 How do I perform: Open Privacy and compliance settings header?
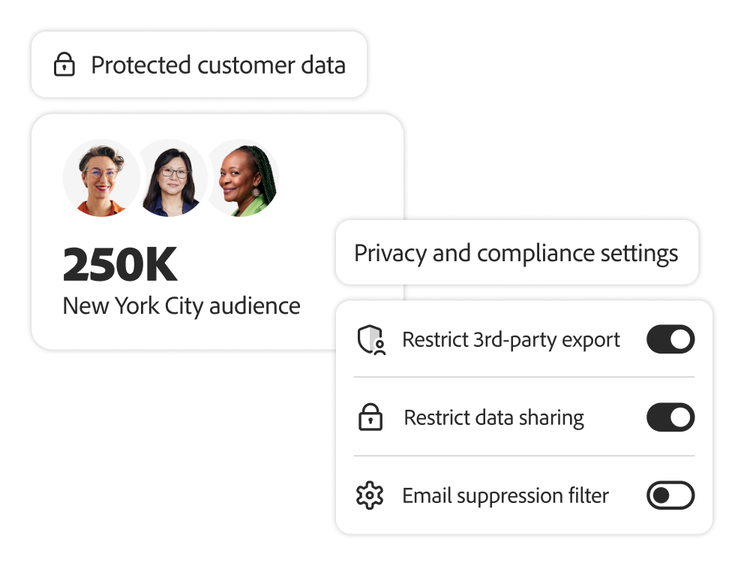click(x=516, y=253)
